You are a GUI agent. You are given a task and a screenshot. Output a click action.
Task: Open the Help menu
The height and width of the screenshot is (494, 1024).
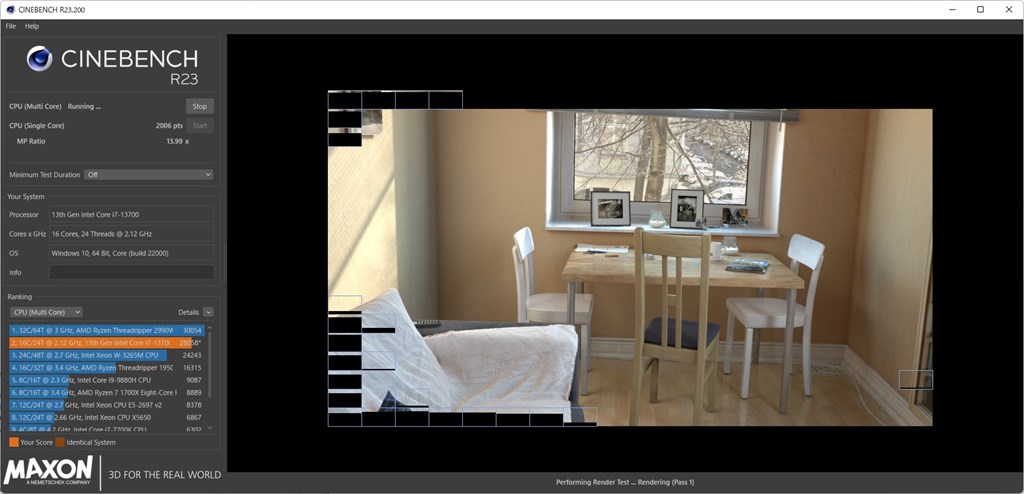pos(32,26)
